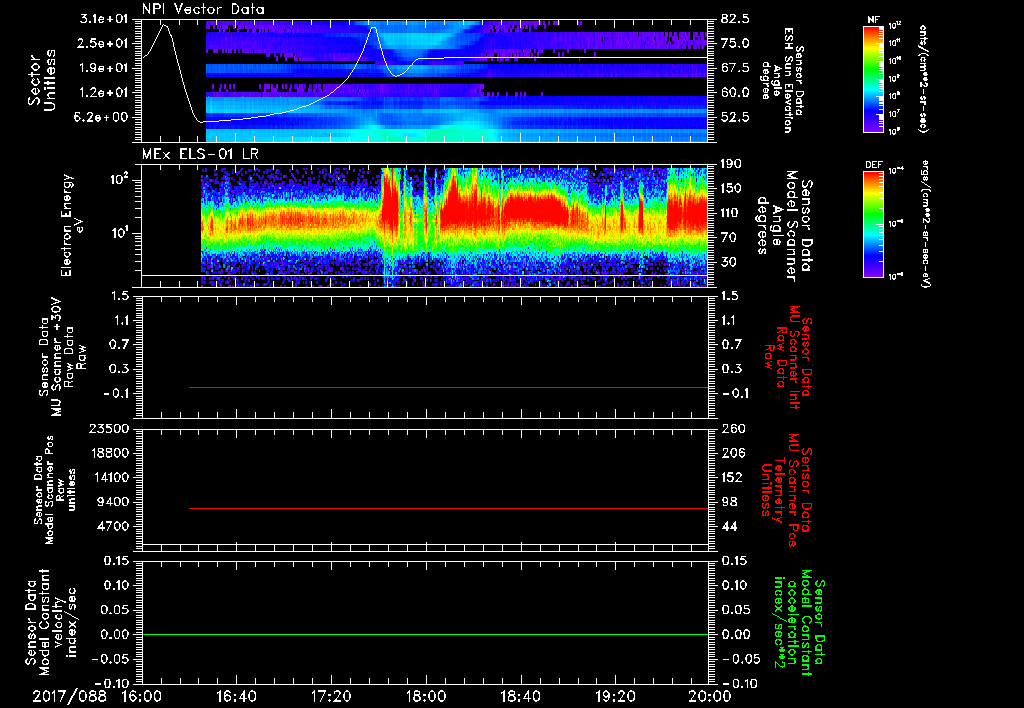Viewport: 1024px width, 708px height.
Task: Click the 1.9e+01 sector tick label
Action: (103, 68)
